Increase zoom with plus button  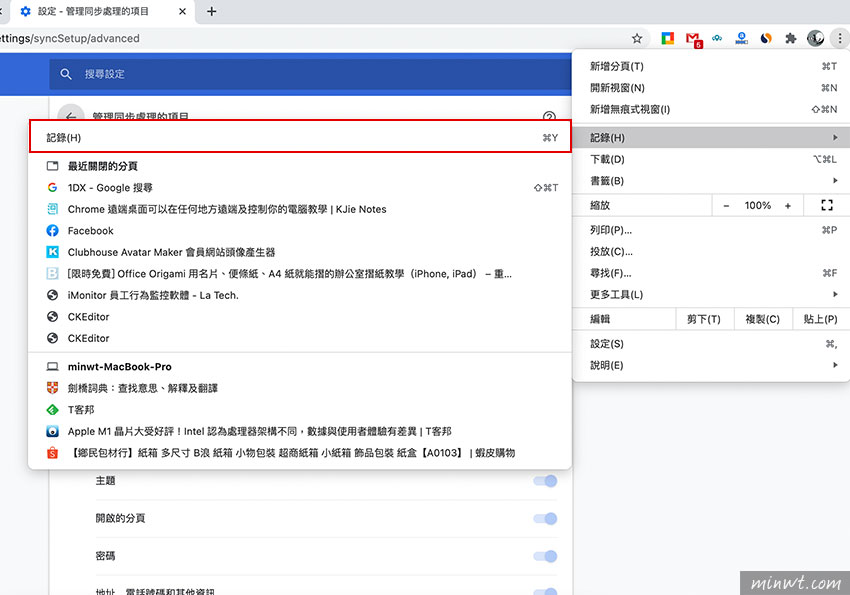click(788, 206)
